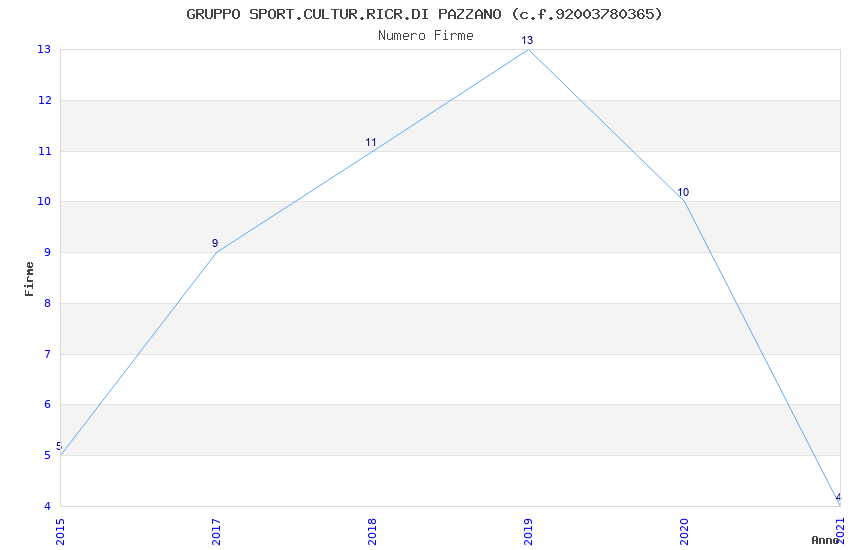Click the x-axis year label 2017
Screen dimensions: 850x550
pyautogui.click(x=216, y=532)
